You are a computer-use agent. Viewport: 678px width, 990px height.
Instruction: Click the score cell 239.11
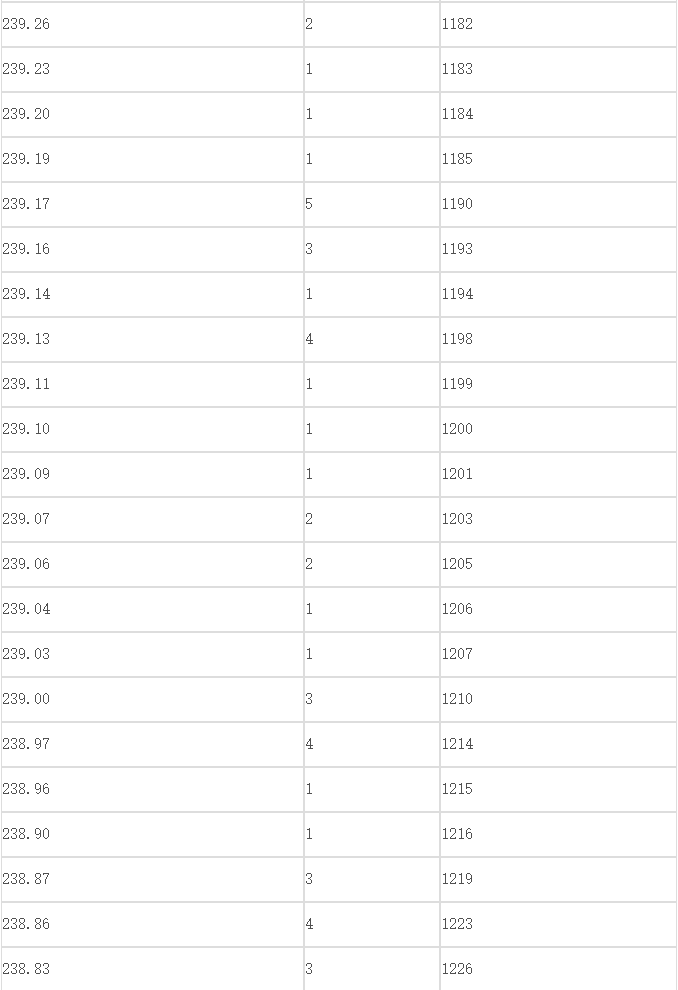point(152,385)
